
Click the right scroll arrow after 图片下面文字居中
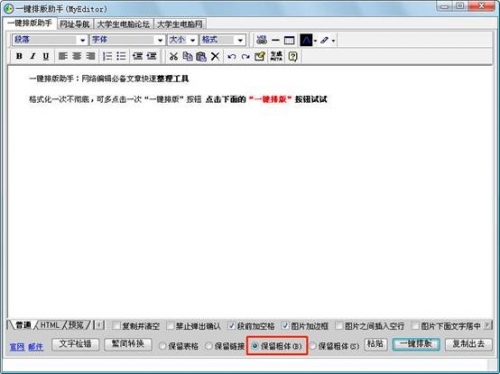488,325
